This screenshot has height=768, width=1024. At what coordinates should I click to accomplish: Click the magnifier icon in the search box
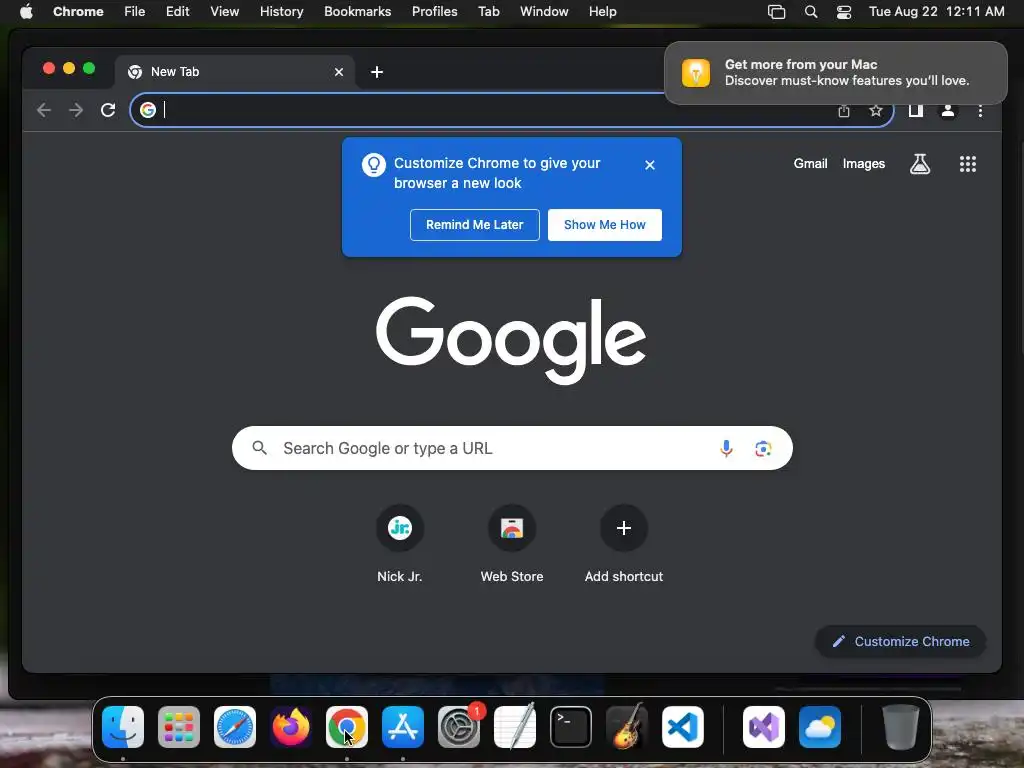[259, 448]
